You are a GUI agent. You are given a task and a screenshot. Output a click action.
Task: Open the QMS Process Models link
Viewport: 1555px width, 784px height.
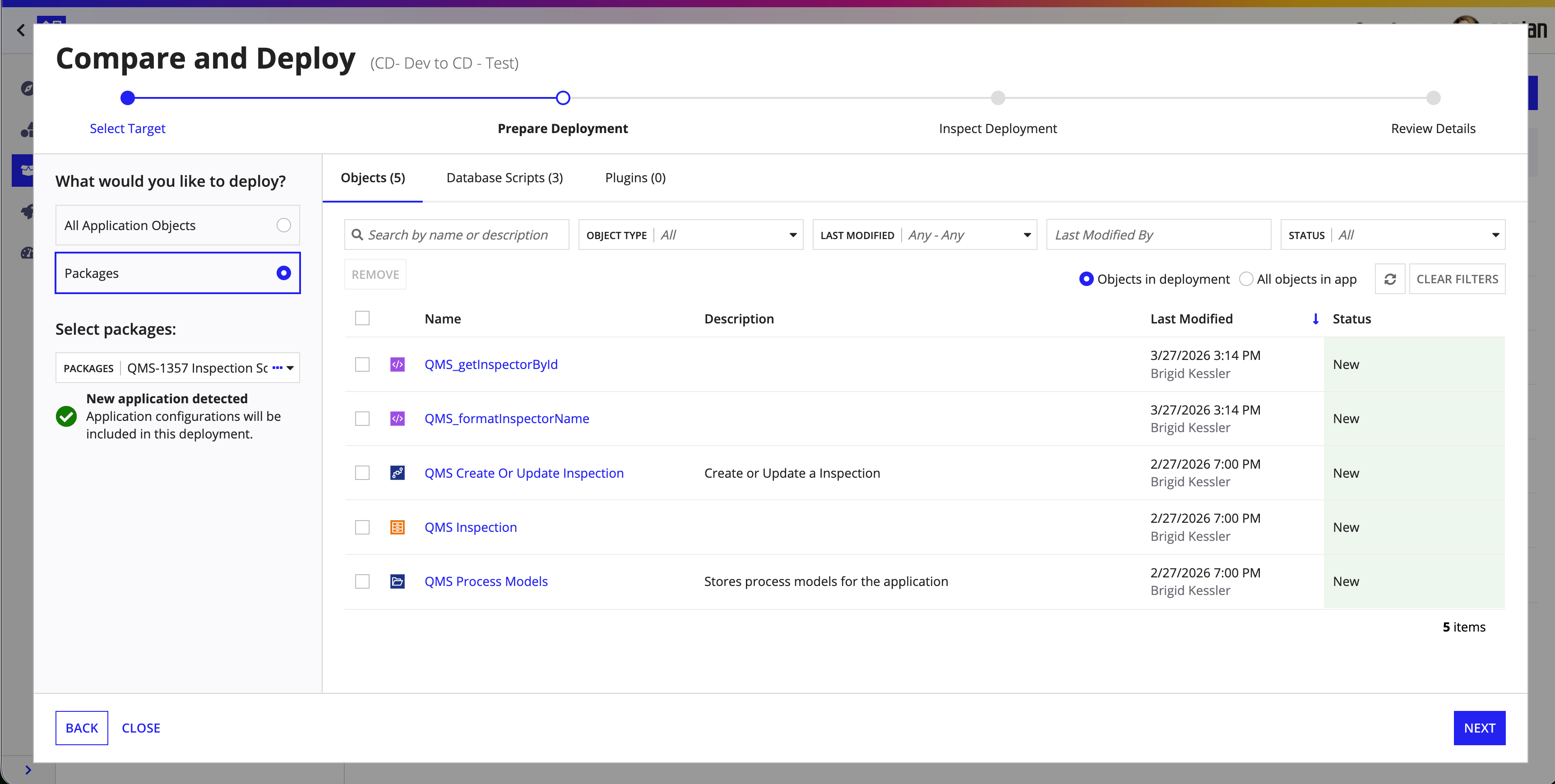(486, 581)
